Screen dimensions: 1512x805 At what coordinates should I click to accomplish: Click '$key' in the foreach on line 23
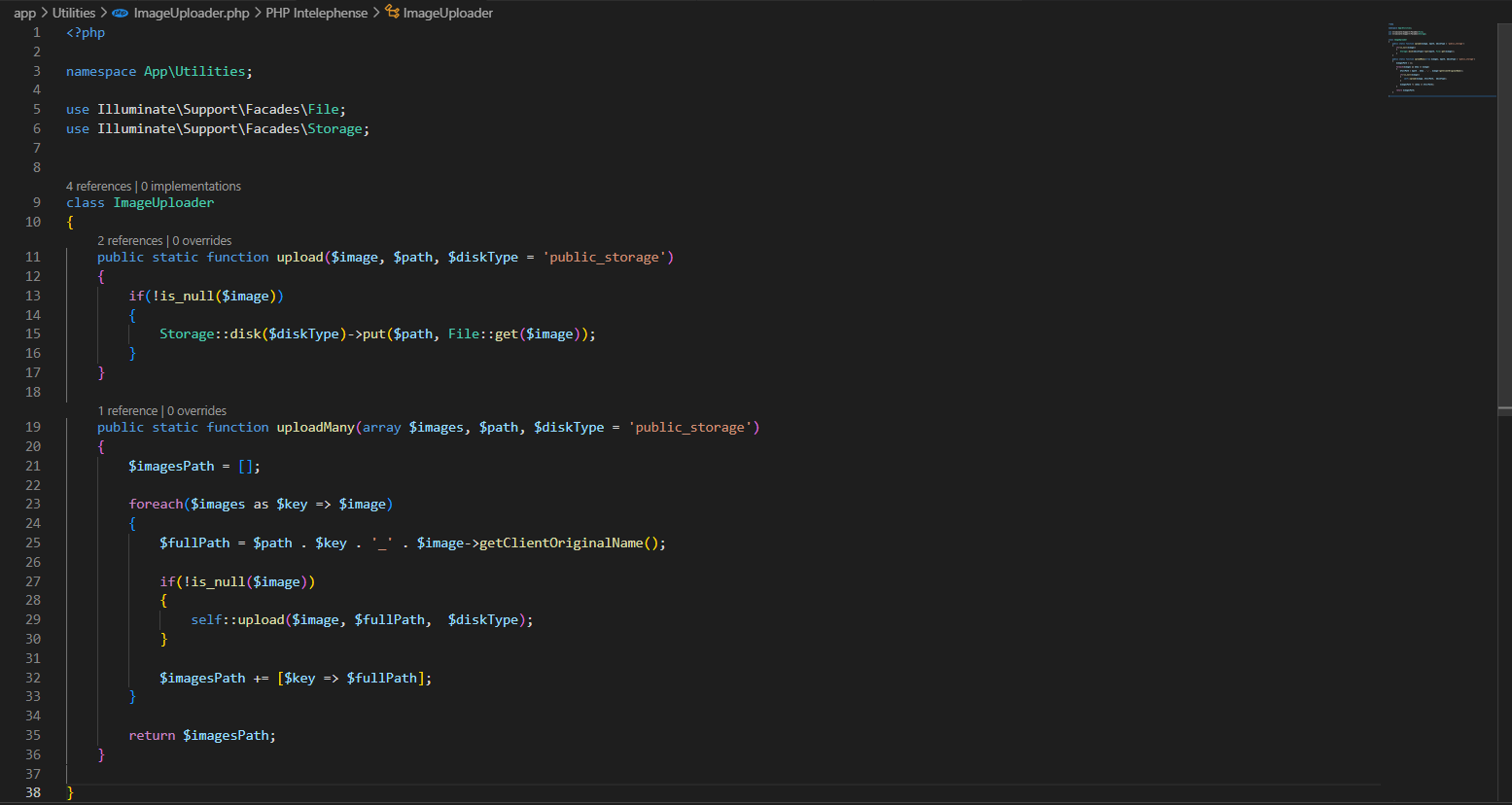(x=292, y=504)
